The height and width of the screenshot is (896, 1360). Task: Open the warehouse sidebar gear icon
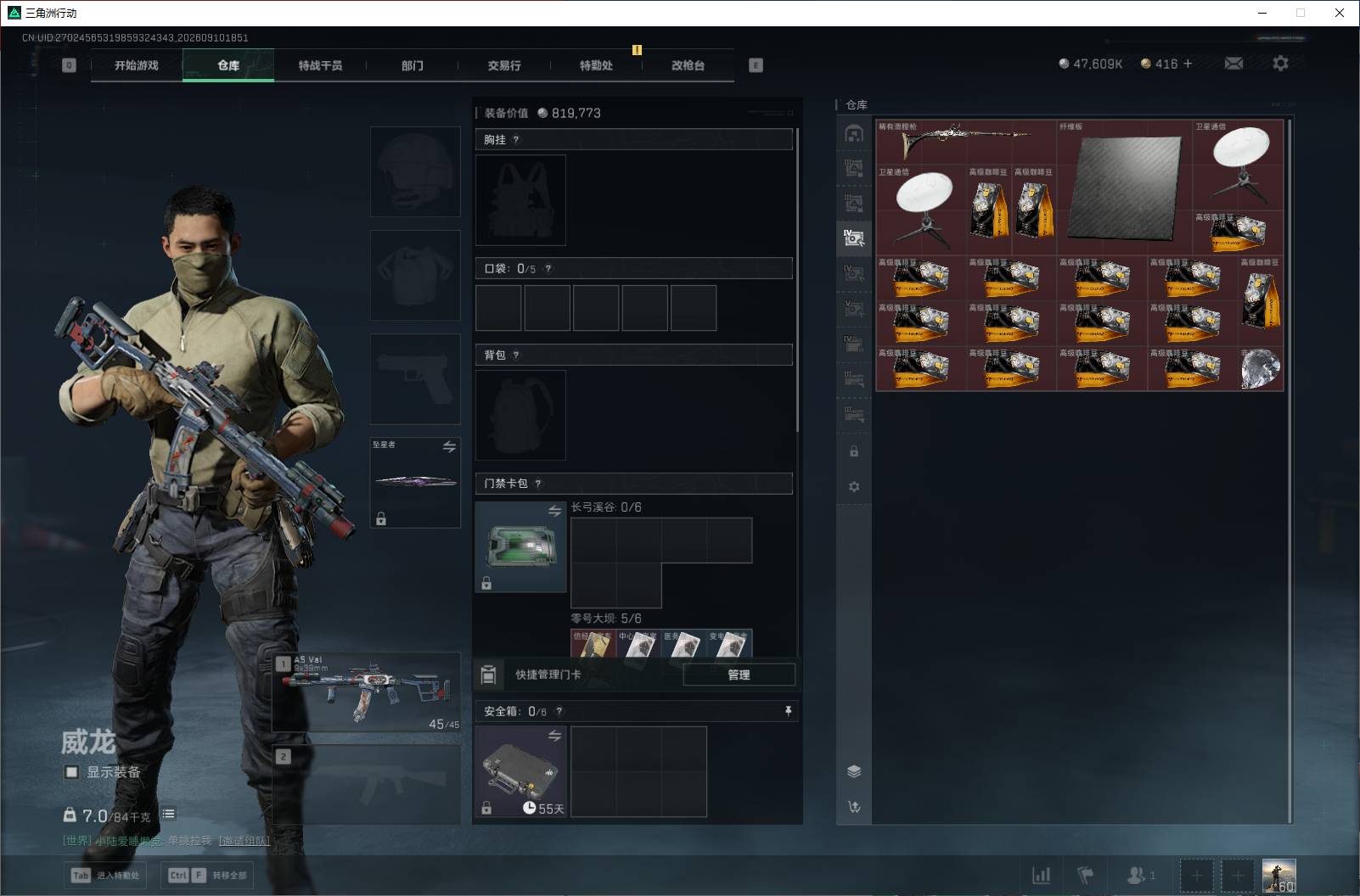click(x=854, y=487)
